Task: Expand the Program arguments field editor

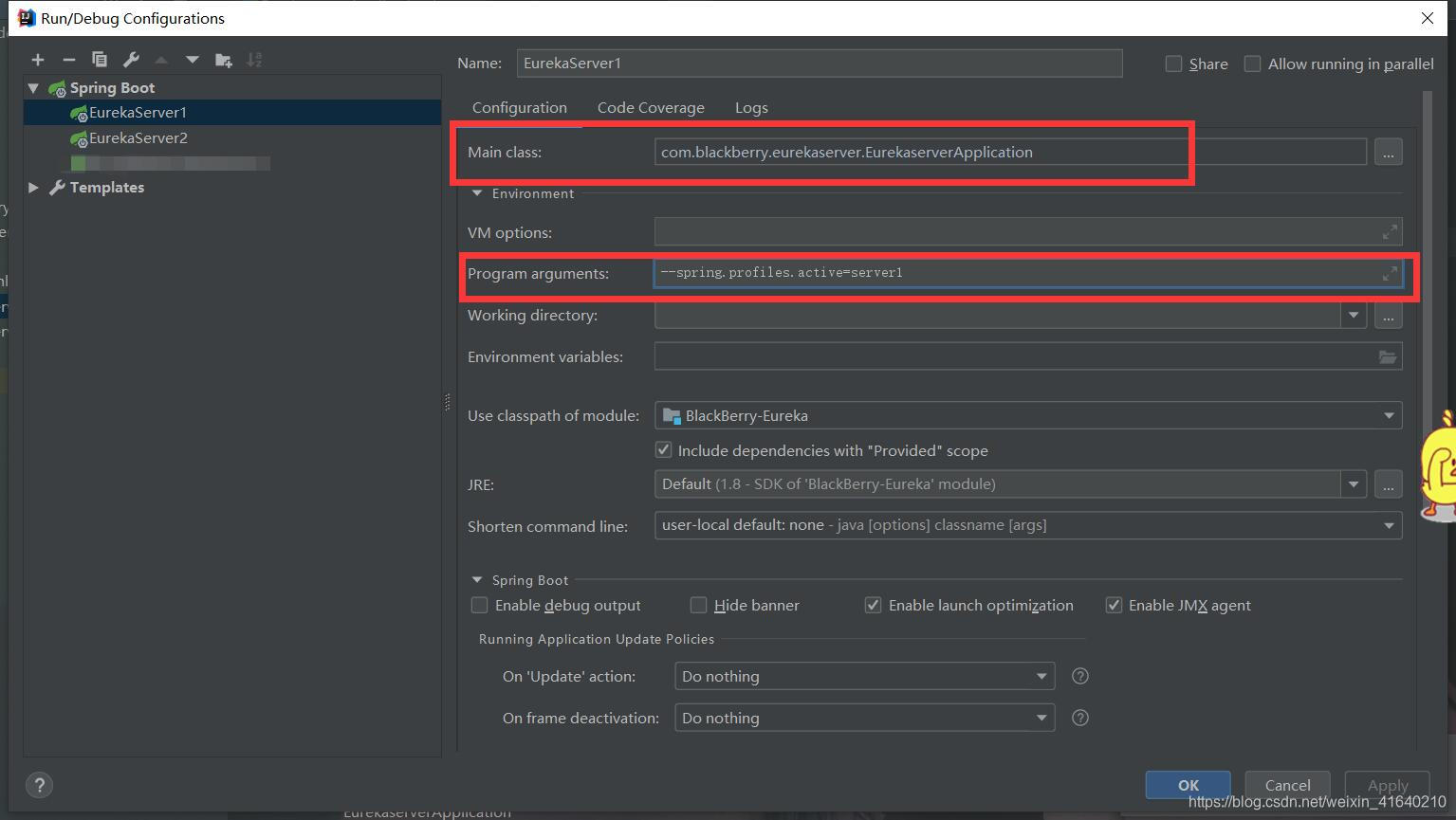Action: 1390,273
